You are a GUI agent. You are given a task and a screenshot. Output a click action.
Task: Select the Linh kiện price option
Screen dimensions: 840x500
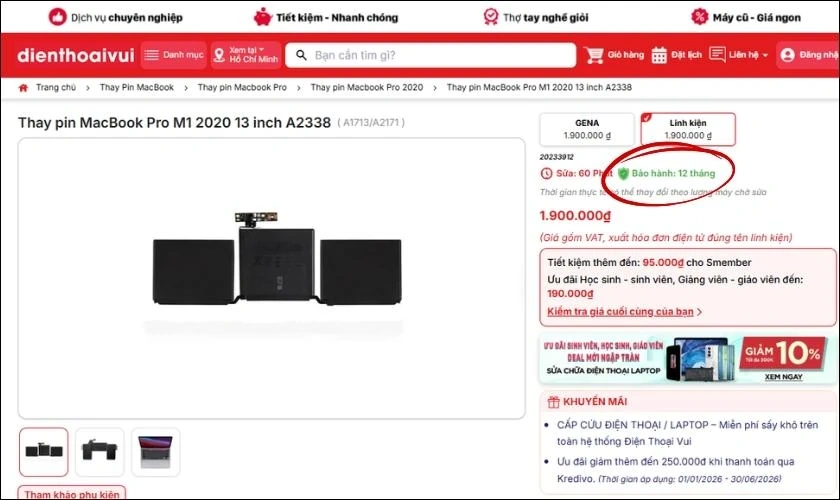coord(688,129)
